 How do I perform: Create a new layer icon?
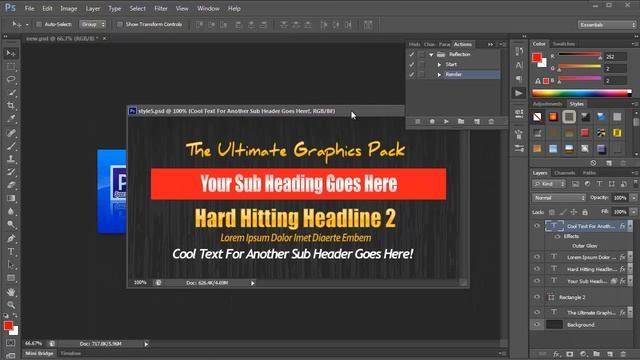tap(610, 354)
